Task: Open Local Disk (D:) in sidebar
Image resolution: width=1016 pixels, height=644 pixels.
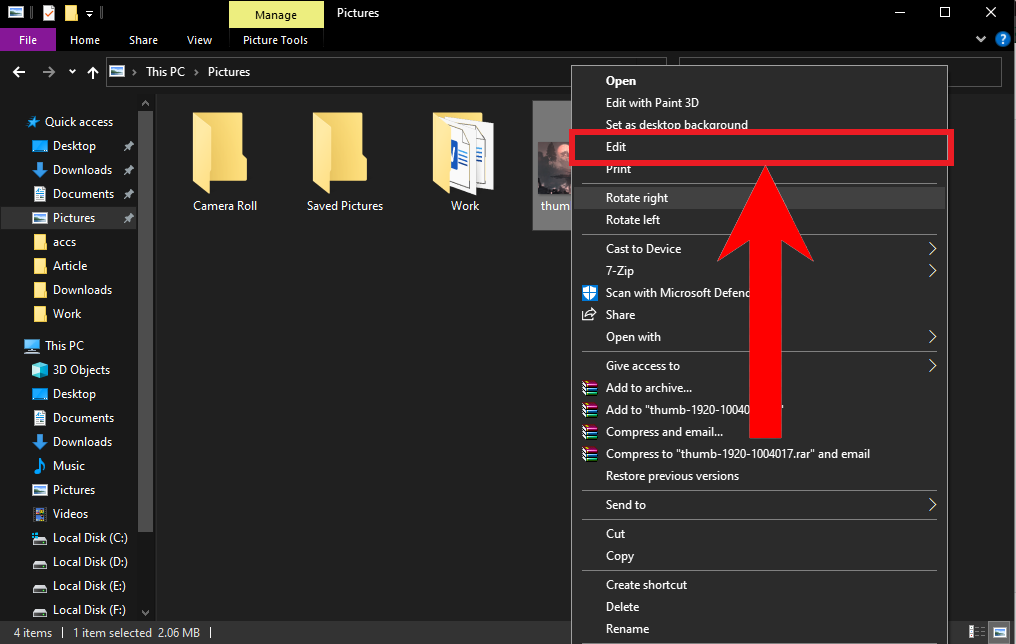Action: 89,562
